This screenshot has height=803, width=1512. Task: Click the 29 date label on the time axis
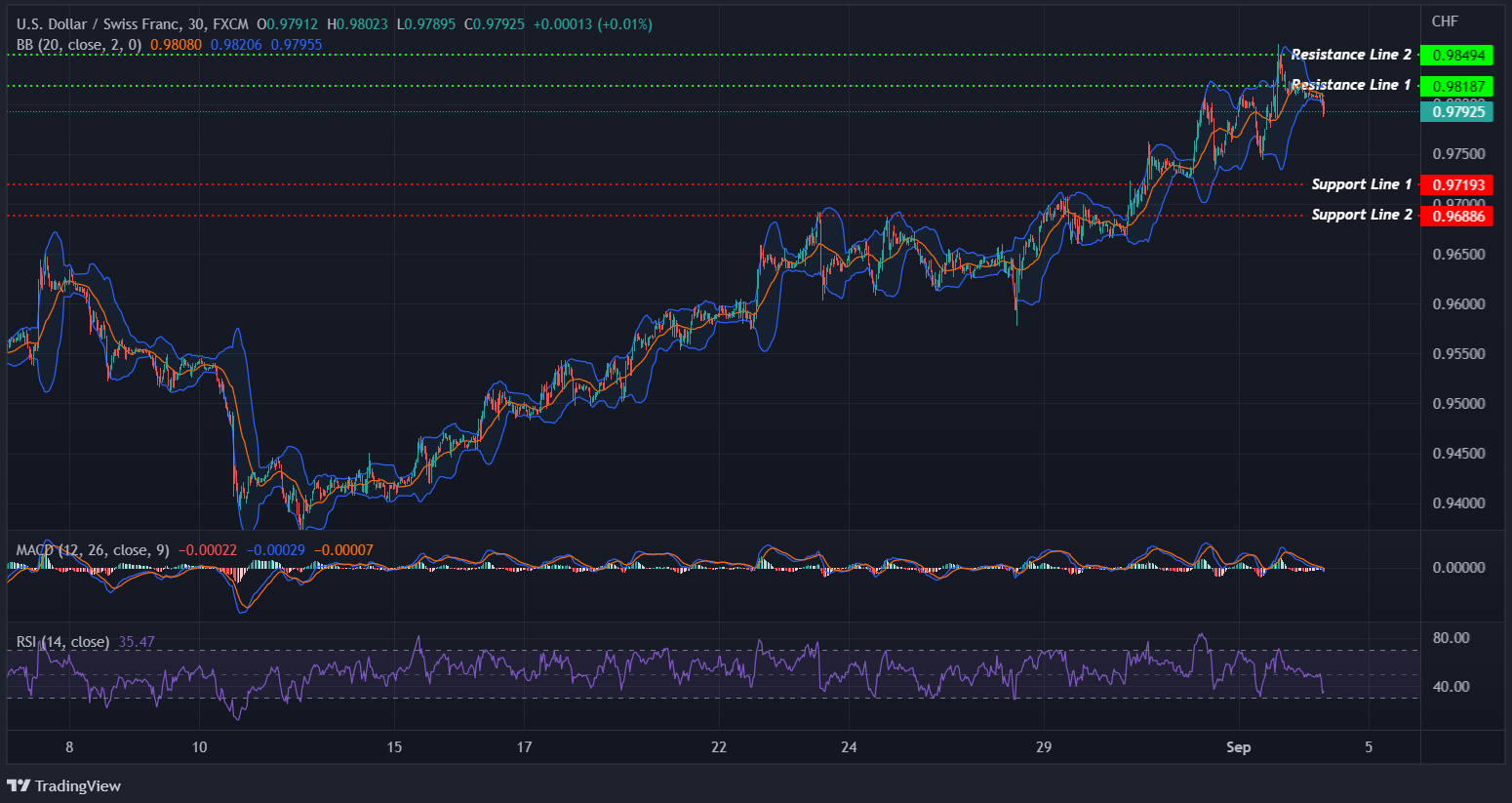[x=1043, y=747]
